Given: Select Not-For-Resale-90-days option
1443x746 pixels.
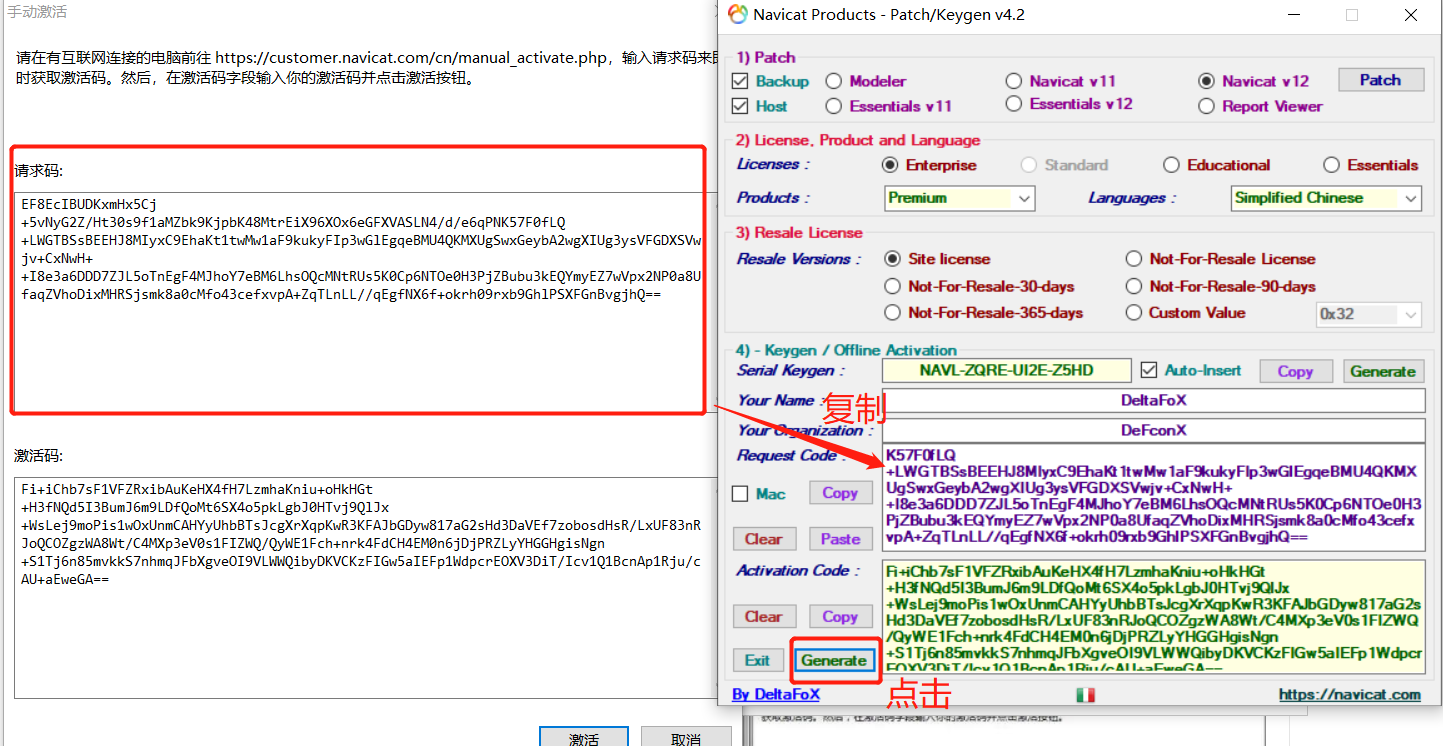Looking at the screenshot, I should (1134, 286).
